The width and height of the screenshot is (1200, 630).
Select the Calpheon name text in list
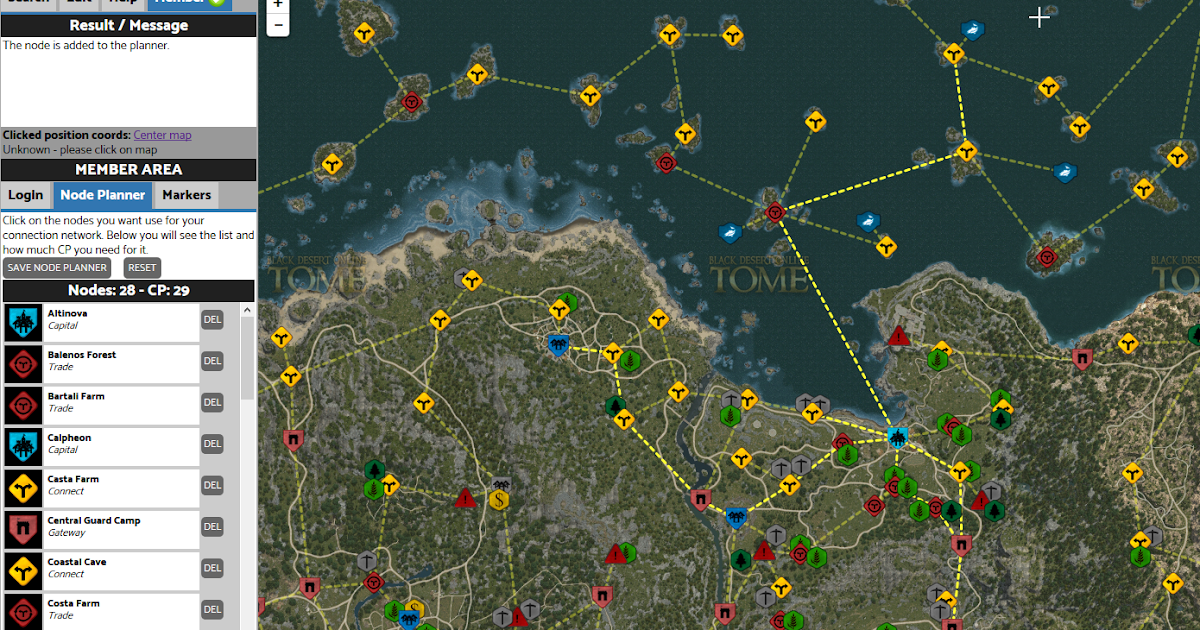click(x=69, y=438)
